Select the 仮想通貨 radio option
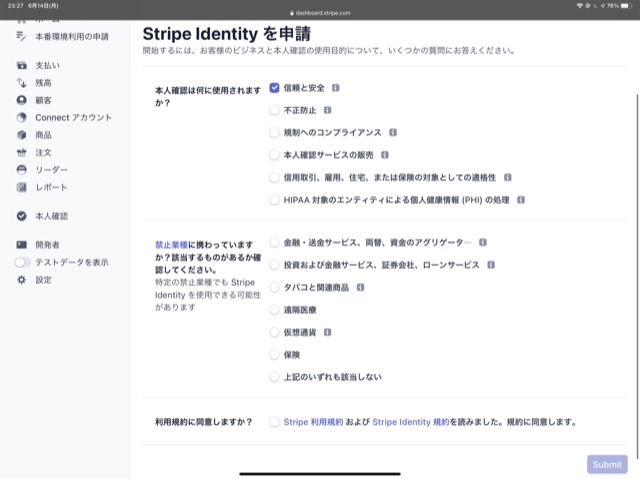Screen dimensions: 640x479 pyautogui.click(x=274, y=332)
